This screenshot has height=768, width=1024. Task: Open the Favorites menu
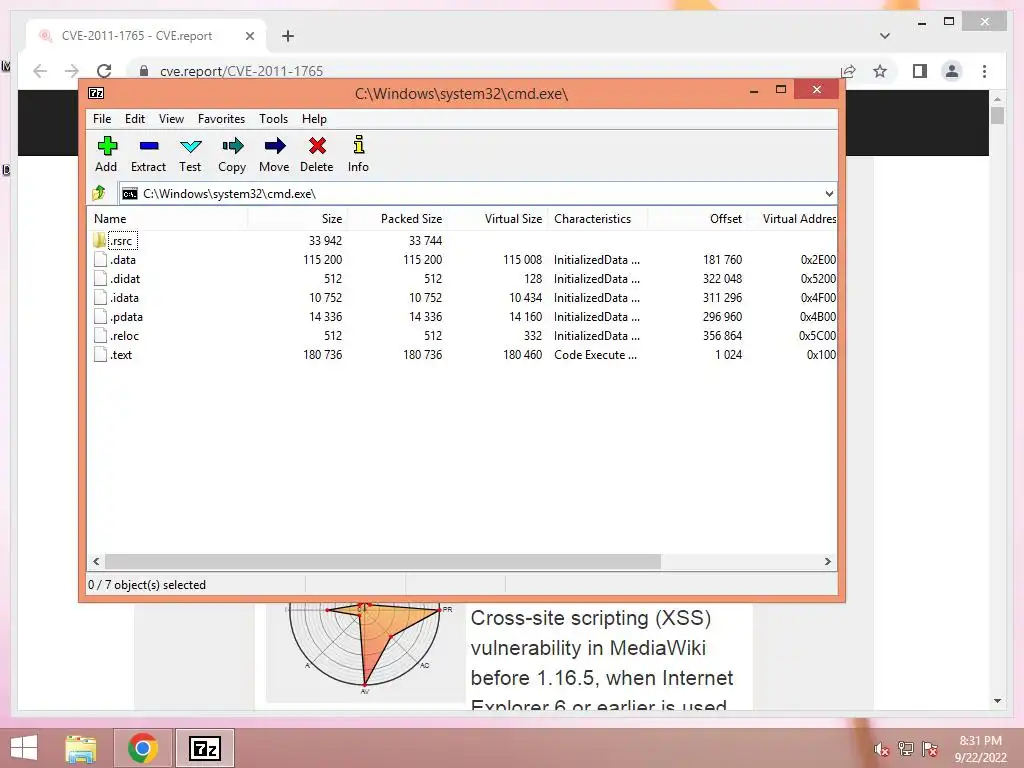click(221, 119)
